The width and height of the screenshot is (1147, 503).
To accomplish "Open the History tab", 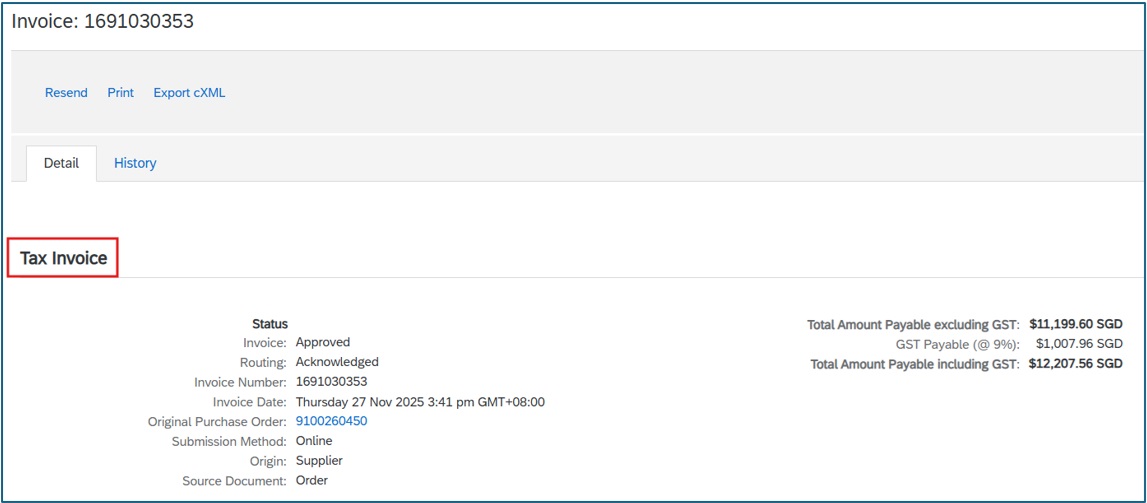I will coord(135,163).
